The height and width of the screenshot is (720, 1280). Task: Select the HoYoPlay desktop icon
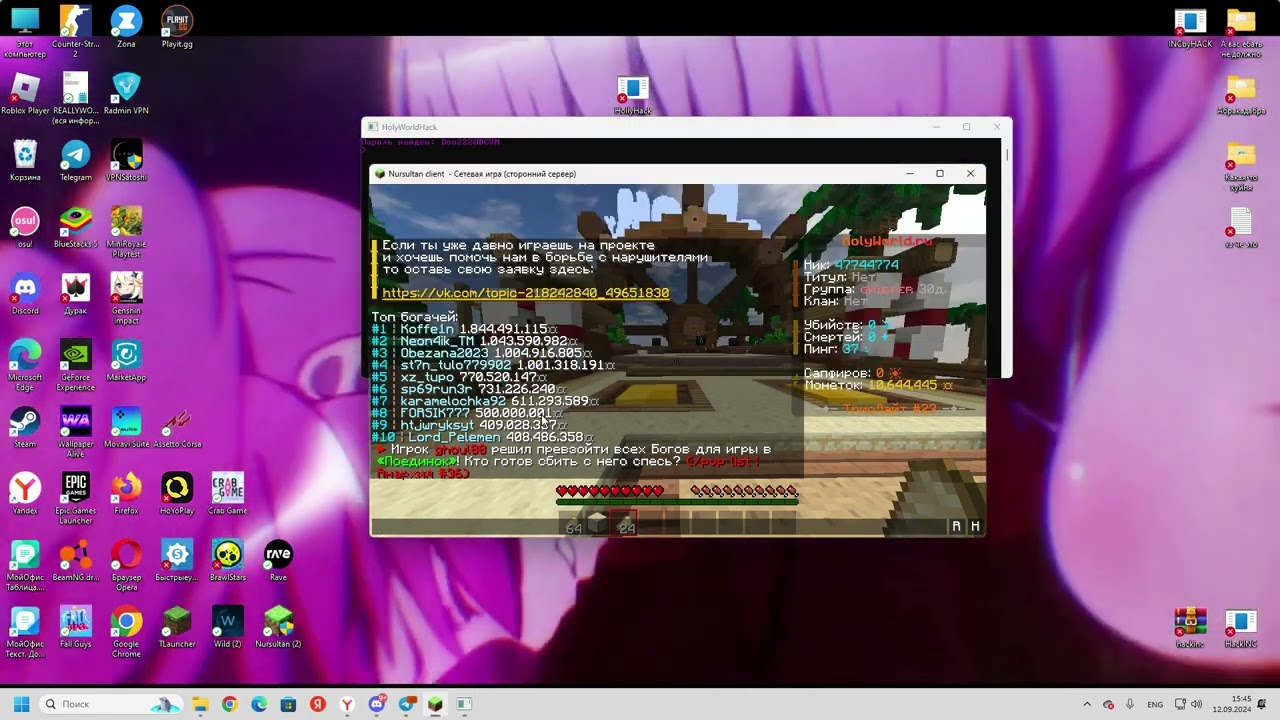(177, 494)
